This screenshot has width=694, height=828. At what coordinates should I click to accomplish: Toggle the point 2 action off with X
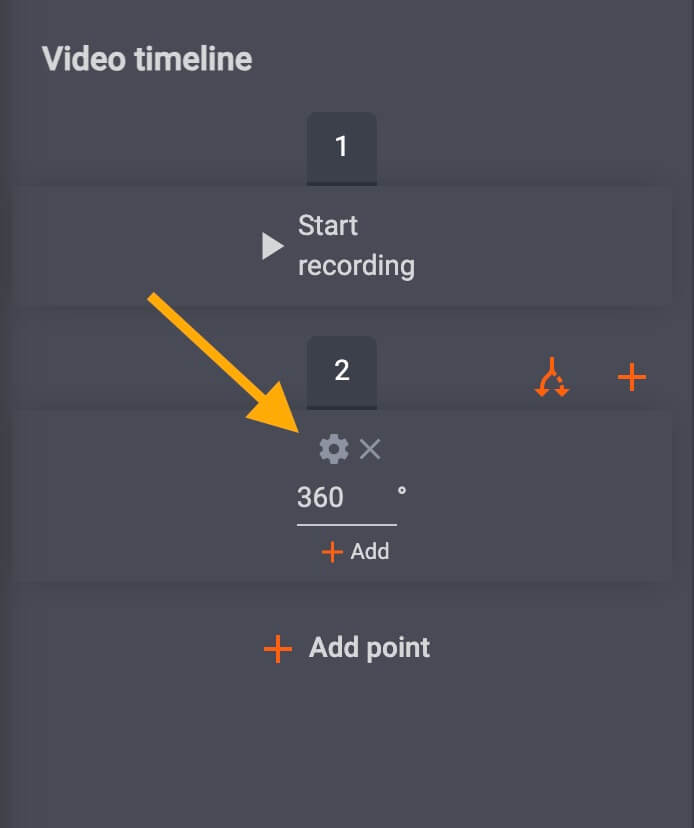369,449
